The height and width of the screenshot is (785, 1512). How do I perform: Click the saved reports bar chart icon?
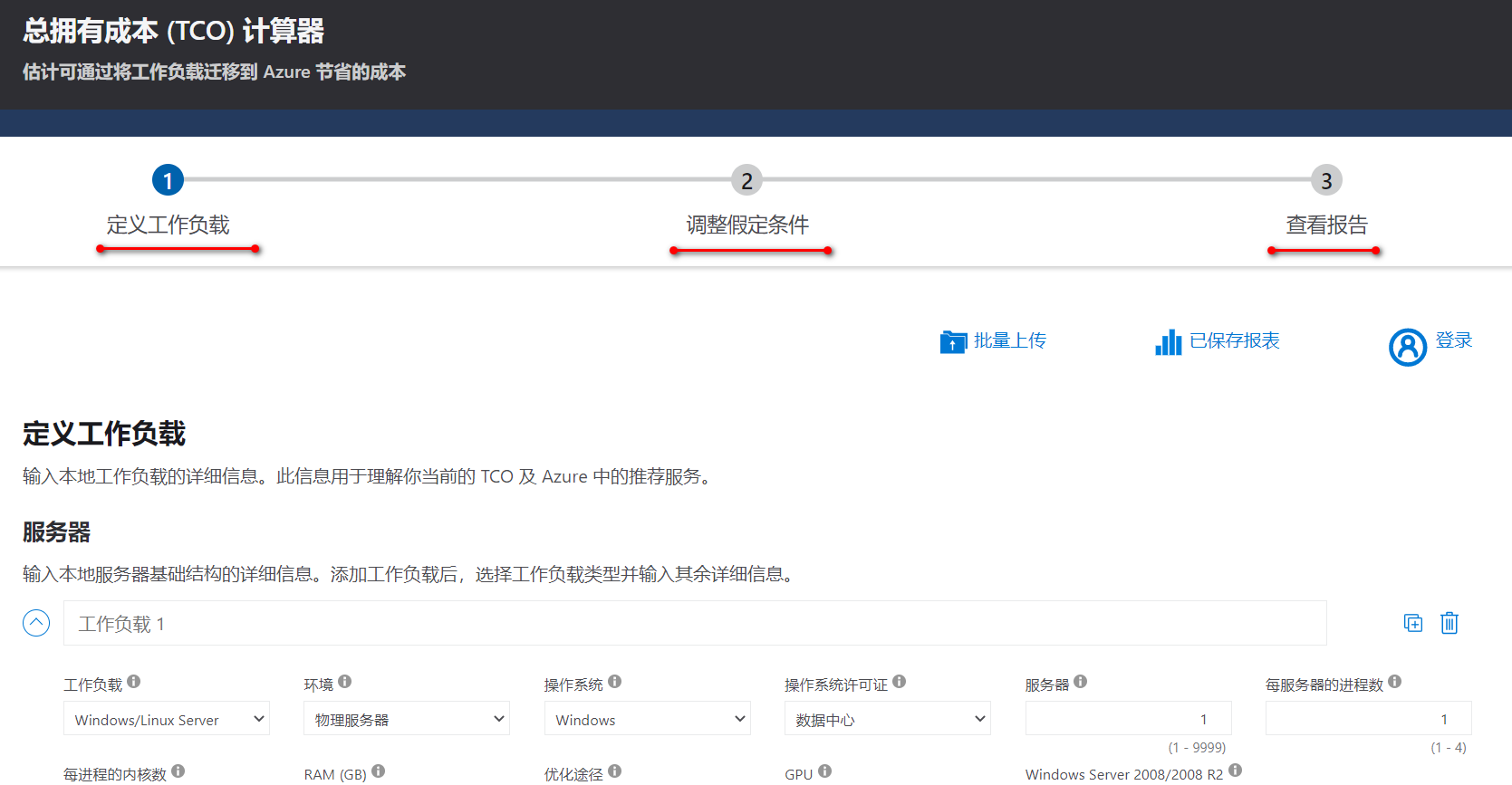click(1169, 342)
